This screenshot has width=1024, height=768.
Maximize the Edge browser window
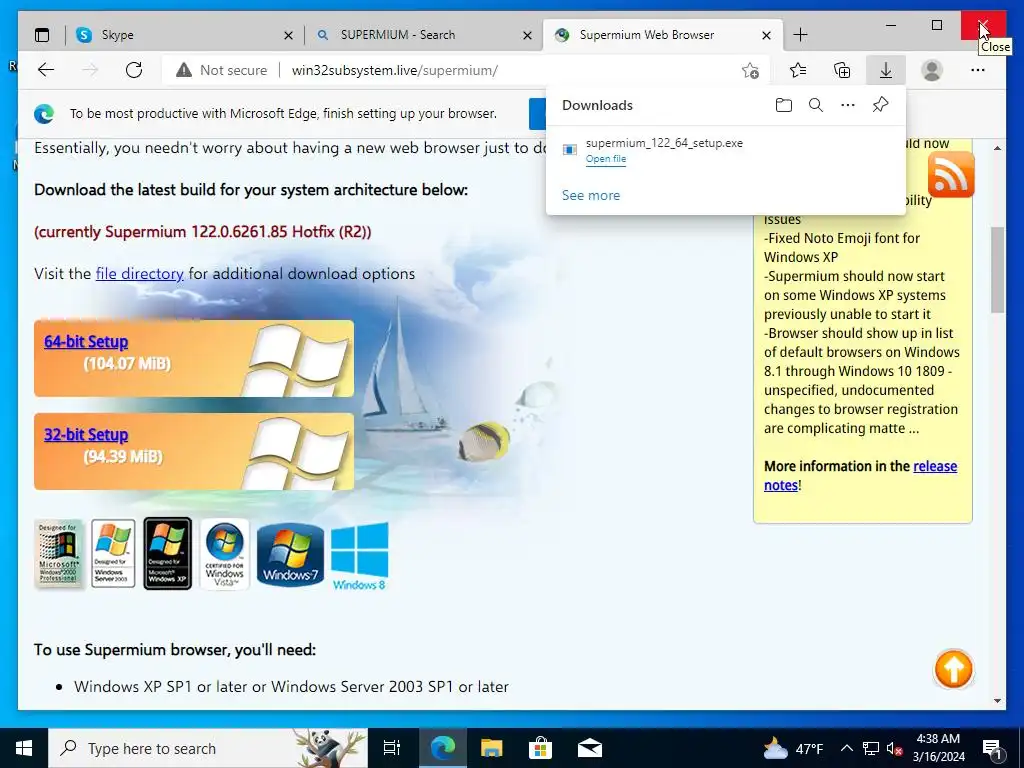tap(936, 25)
